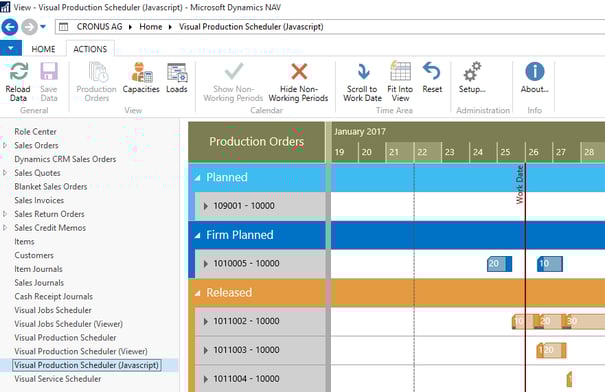Expand order 109001 - 10000

pos(206,206)
